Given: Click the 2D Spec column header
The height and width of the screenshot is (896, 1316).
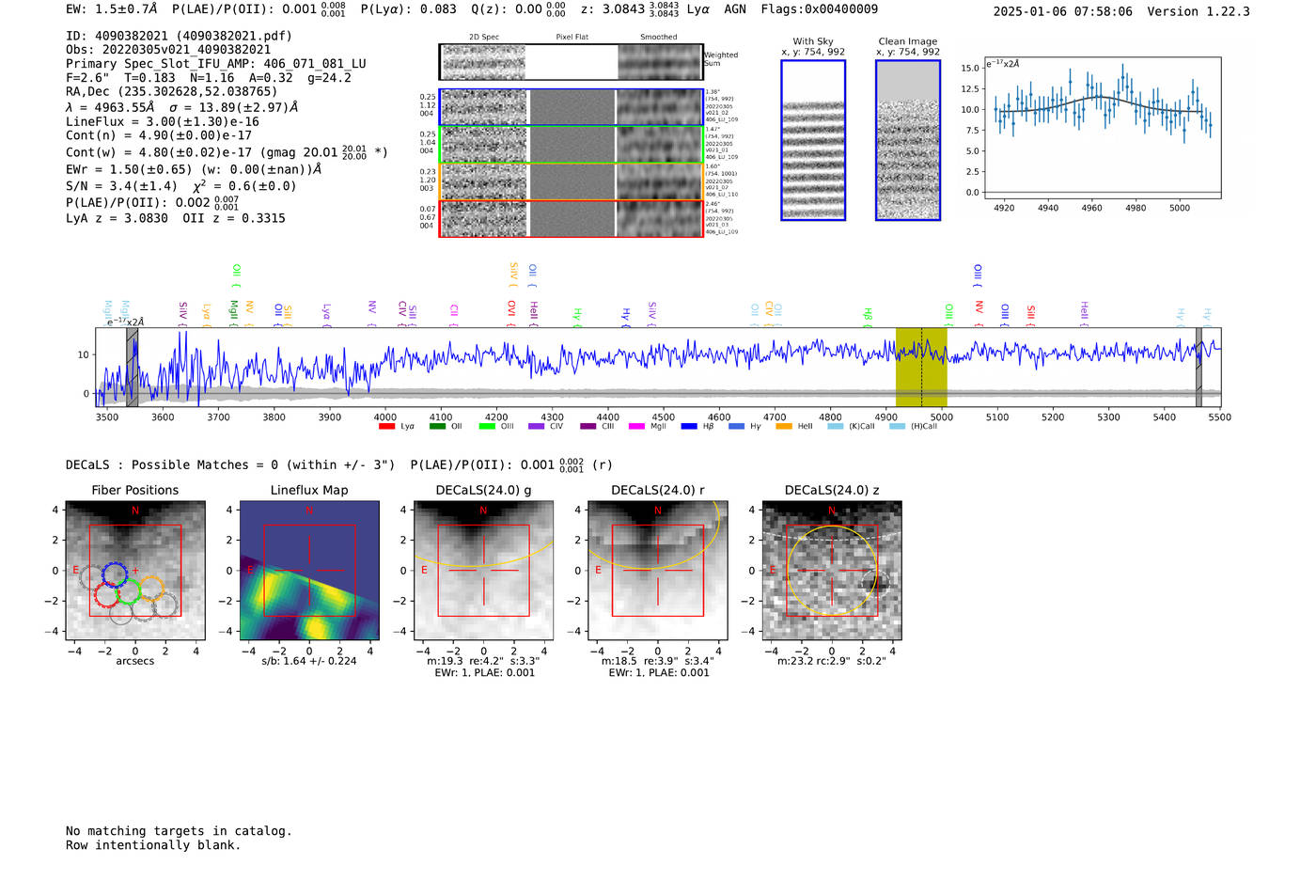Looking at the screenshot, I should (484, 38).
